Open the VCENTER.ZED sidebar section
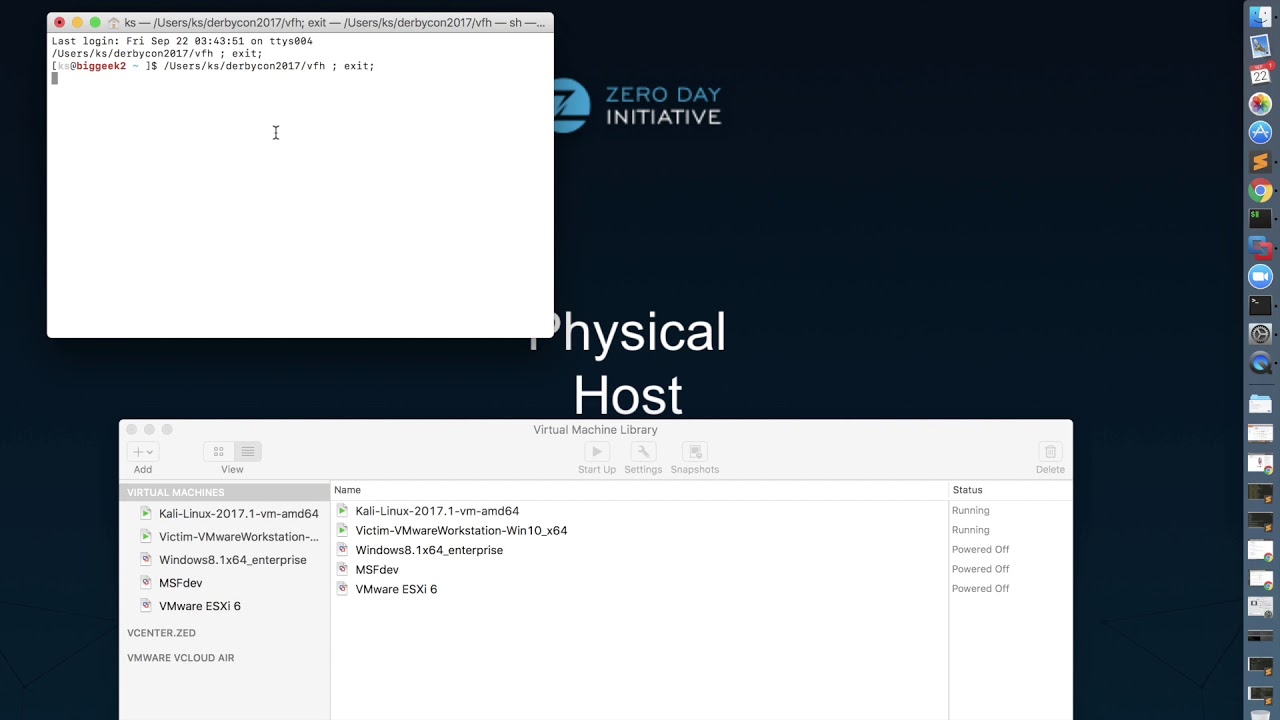 161,633
